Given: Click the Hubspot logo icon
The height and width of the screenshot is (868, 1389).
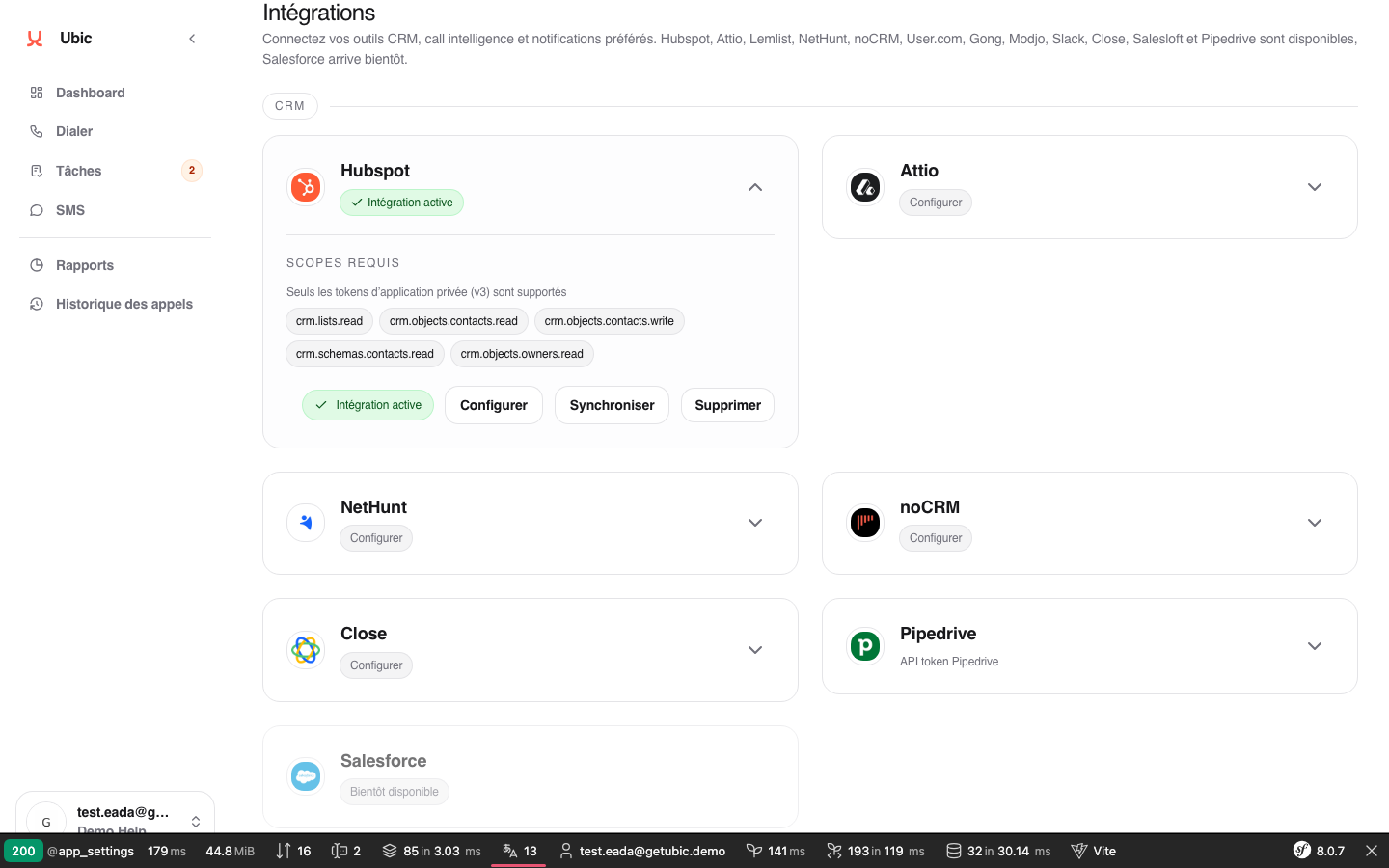Looking at the screenshot, I should click(x=306, y=187).
